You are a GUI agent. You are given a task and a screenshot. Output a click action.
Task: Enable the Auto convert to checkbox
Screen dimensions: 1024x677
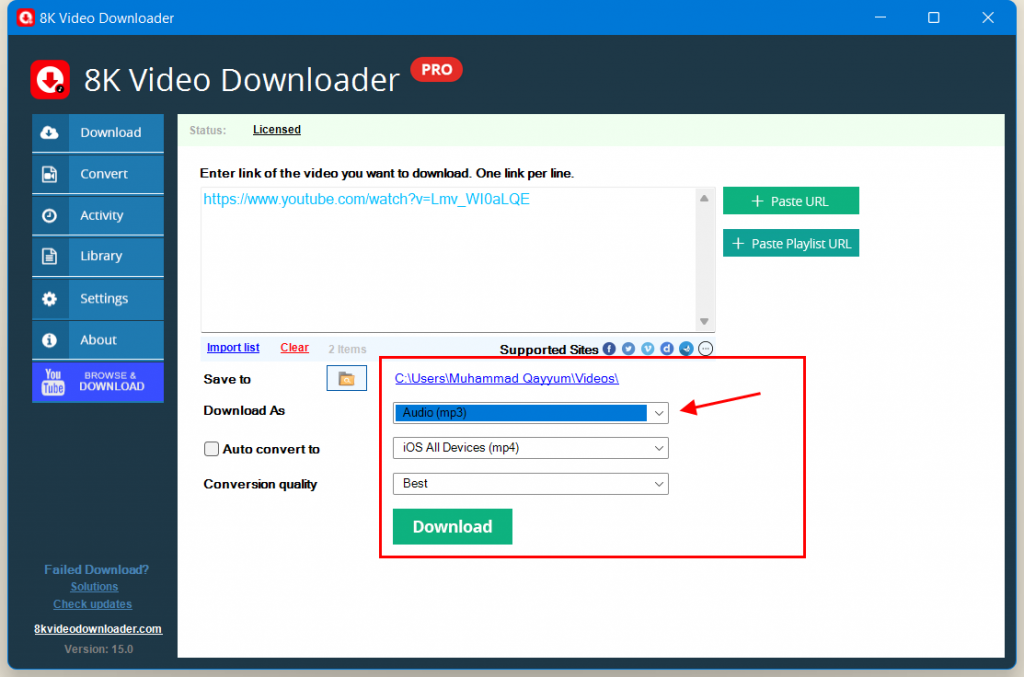[211, 449]
